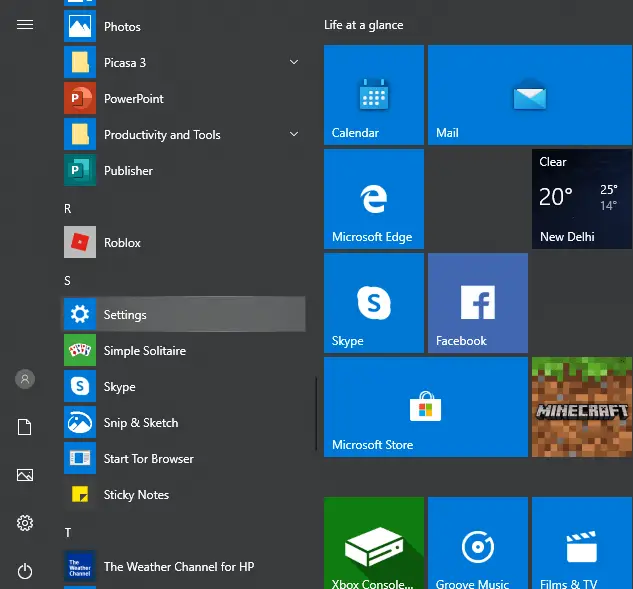Launch Snip & Sketch

click(x=184, y=422)
